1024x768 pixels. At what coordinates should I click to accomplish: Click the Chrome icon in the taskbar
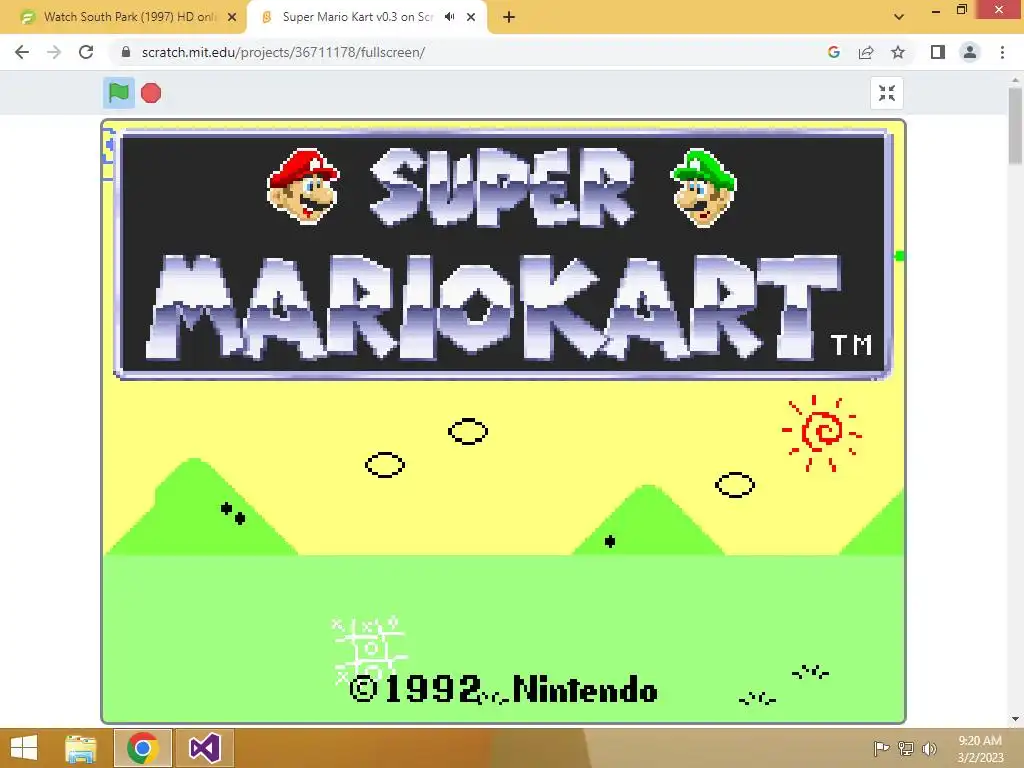(x=143, y=748)
